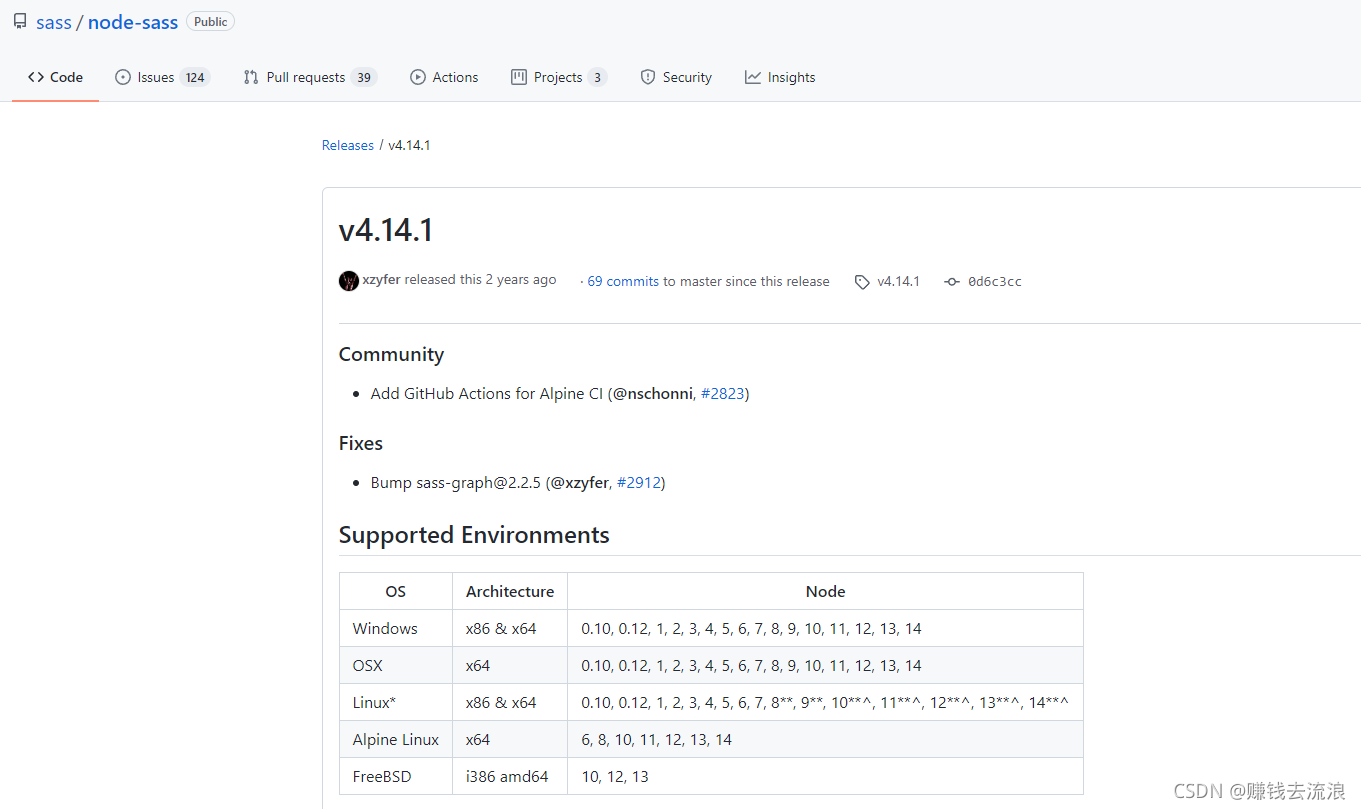Click the i386 amd64 architecture cell
The width and height of the screenshot is (1361, 809).
510,777
